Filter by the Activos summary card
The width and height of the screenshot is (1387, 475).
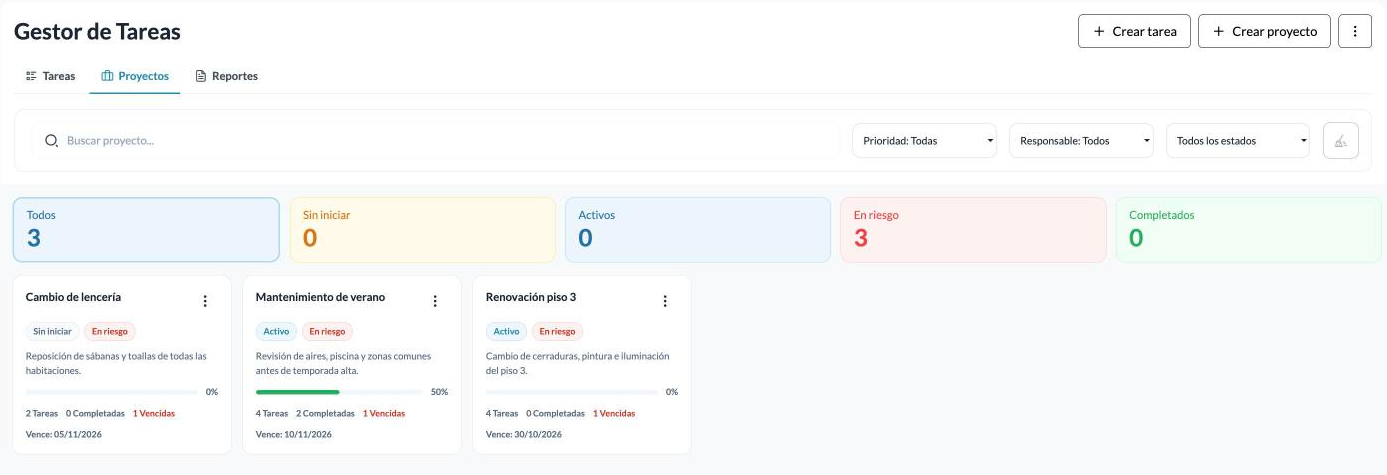click(x=698, y=230)
